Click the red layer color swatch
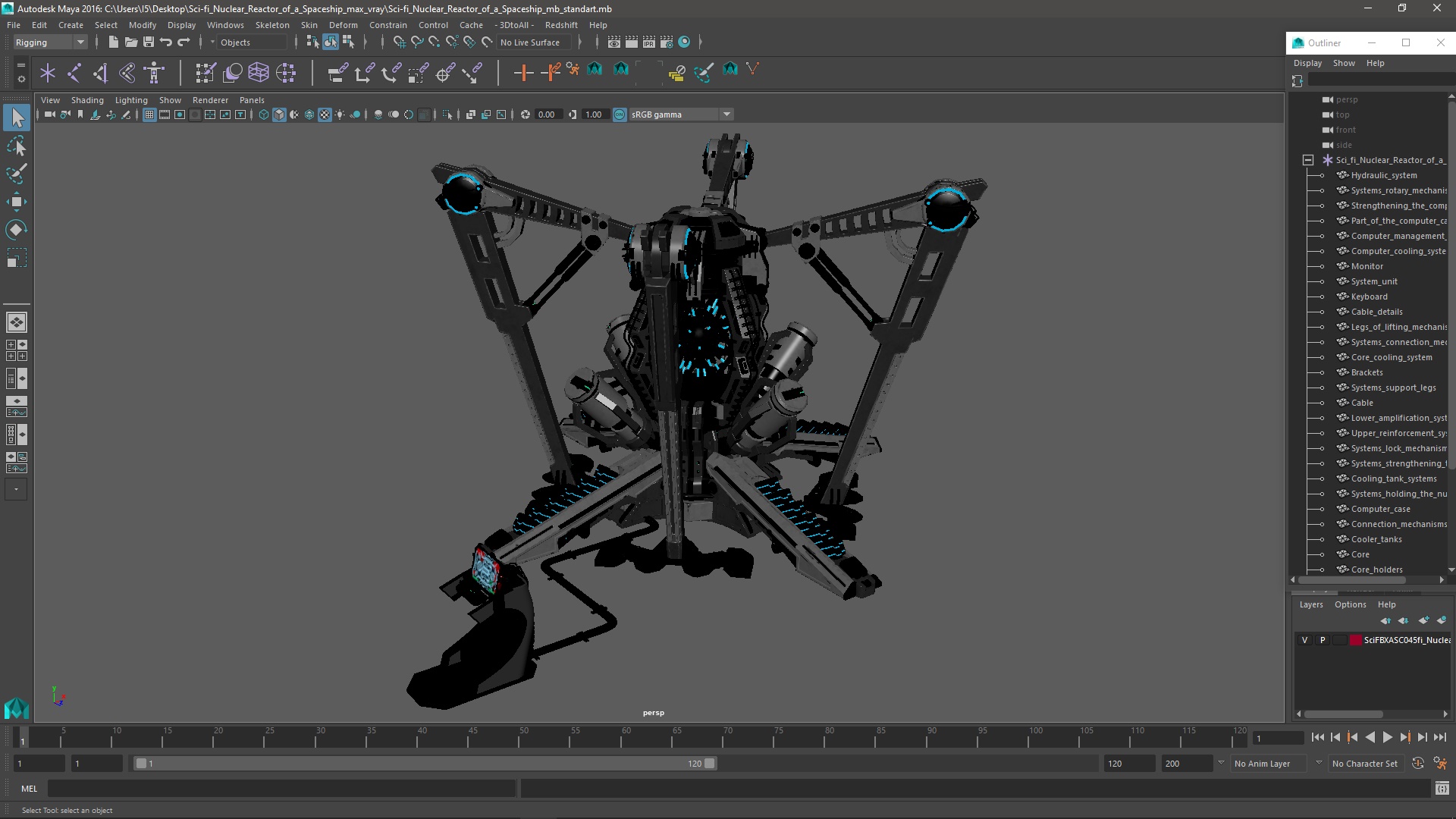The height and width of the screenshot is (819, 1456). 1355,640
